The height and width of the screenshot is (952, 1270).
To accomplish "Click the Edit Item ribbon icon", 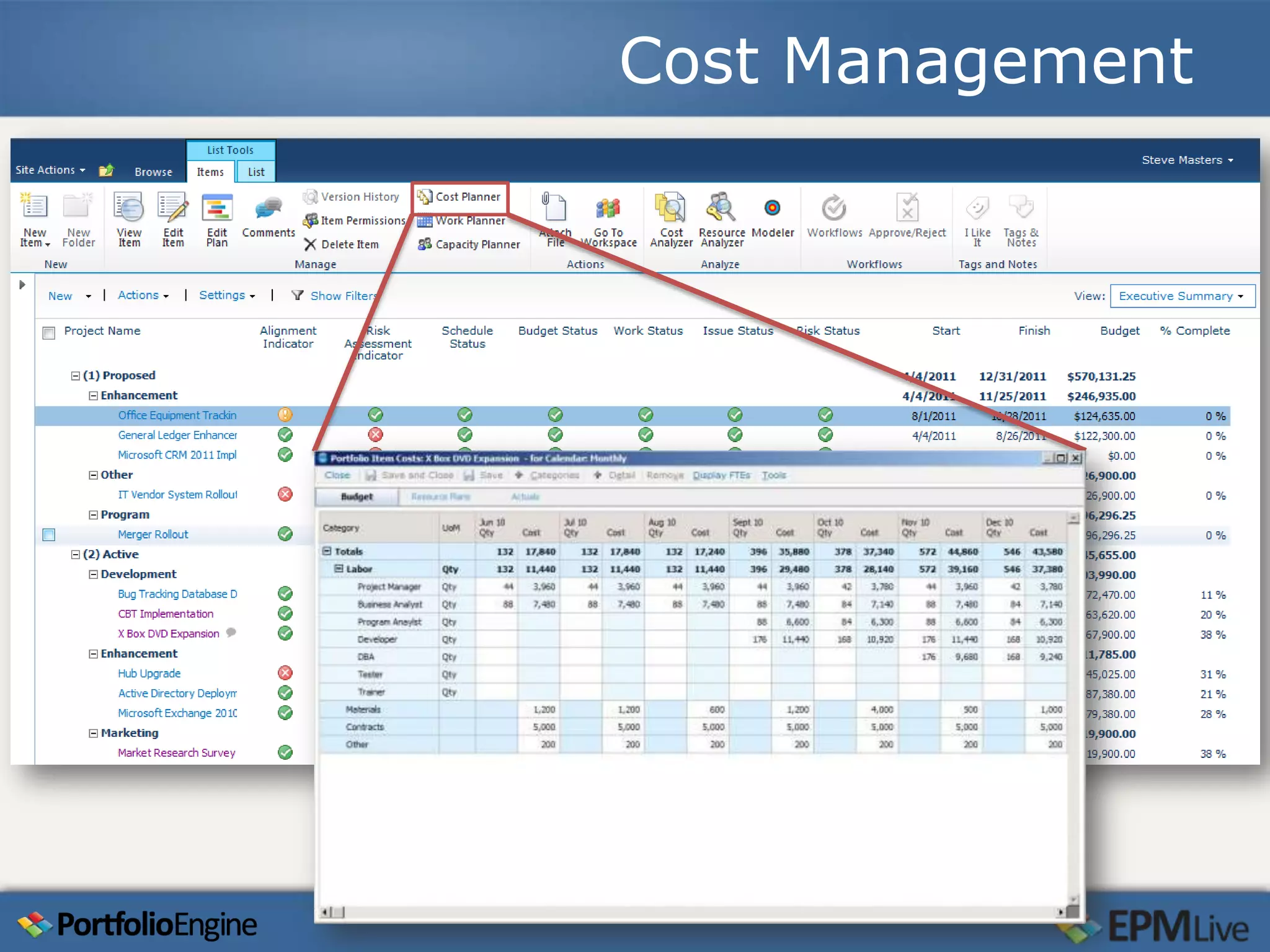I will [173, 220].
